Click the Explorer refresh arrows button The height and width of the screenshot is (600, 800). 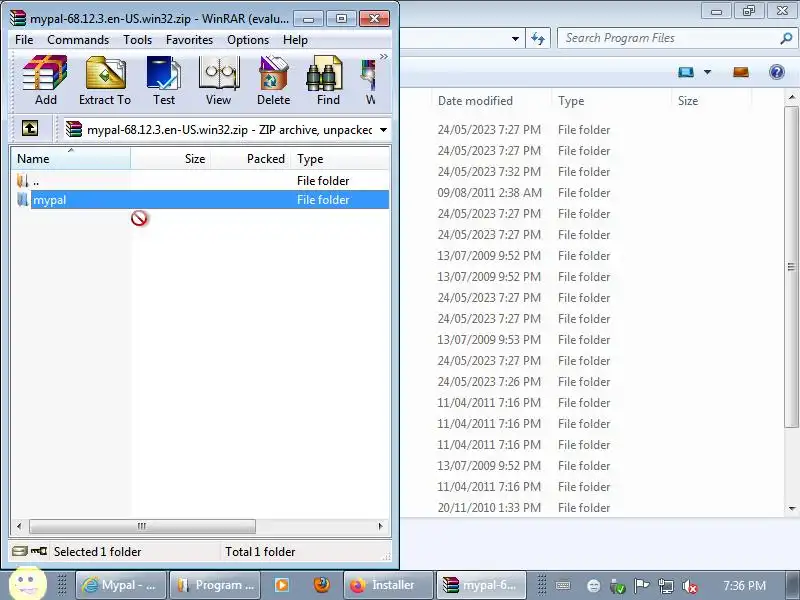(538, 38)
